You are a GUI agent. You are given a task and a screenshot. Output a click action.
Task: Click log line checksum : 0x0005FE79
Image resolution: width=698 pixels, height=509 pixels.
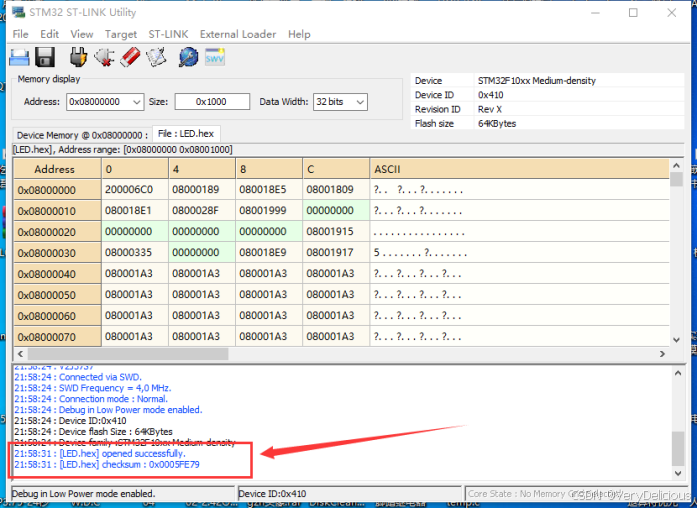[107, 464]
